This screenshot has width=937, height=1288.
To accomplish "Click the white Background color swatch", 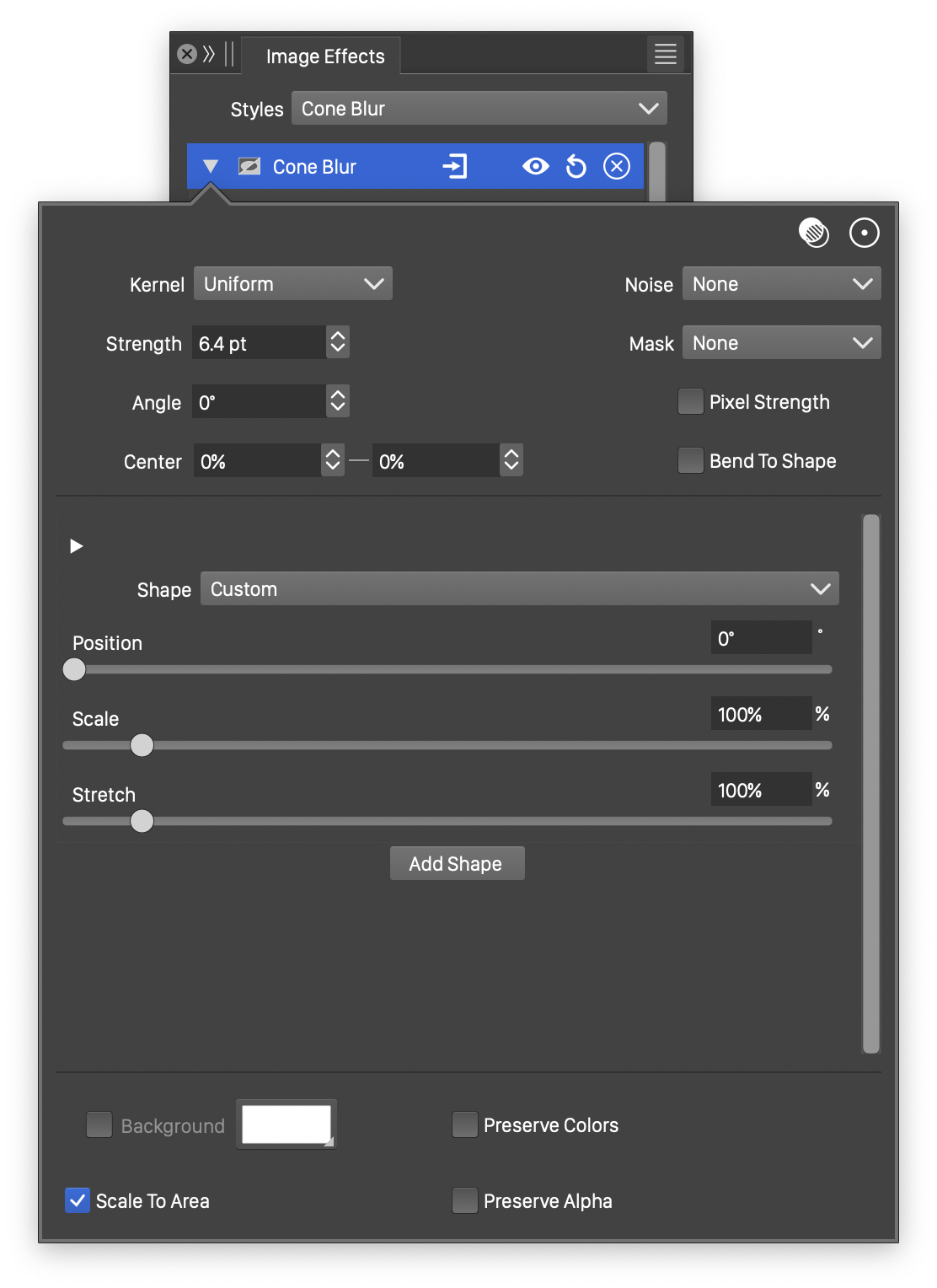I will pyautogui.click(x=286, y=1124).
